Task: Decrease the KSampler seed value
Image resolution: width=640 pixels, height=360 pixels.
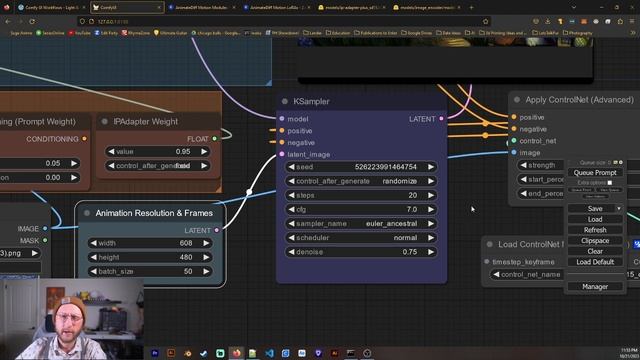Action: tap(291, 167)
